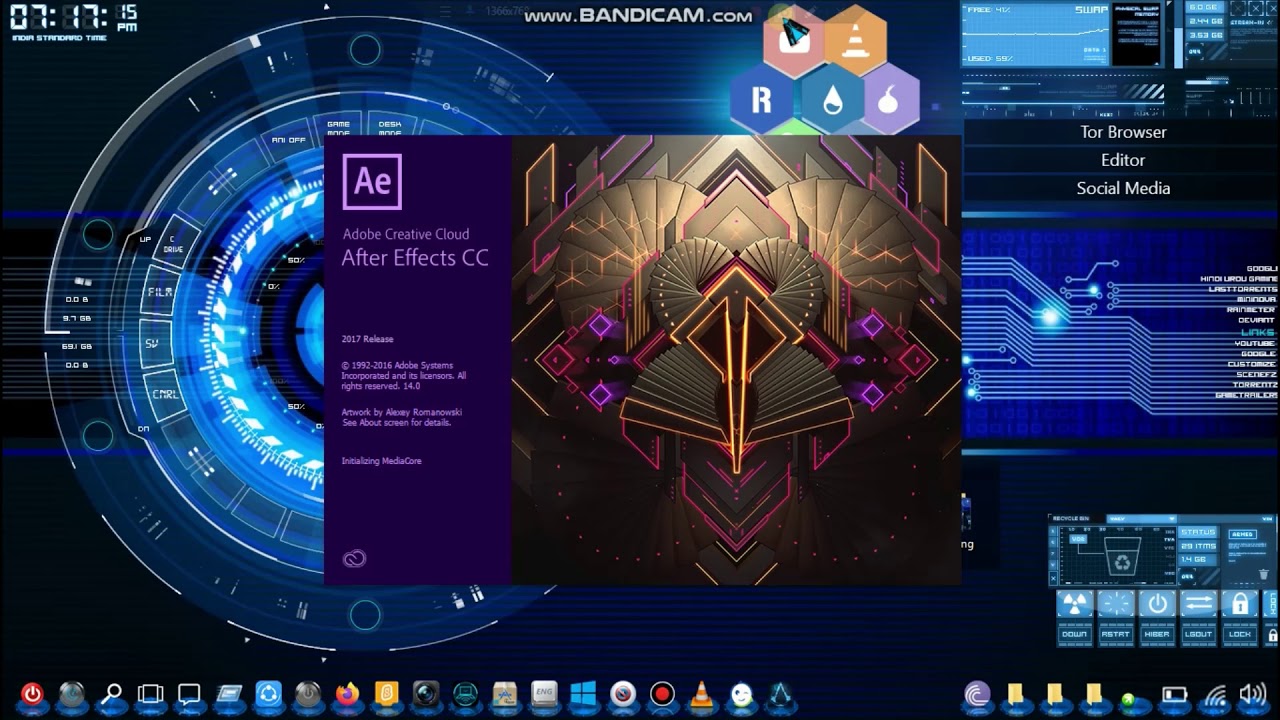Click the After Effects Ae splash logo
This screenshot has height=720, width=1280.
(372, 181)
